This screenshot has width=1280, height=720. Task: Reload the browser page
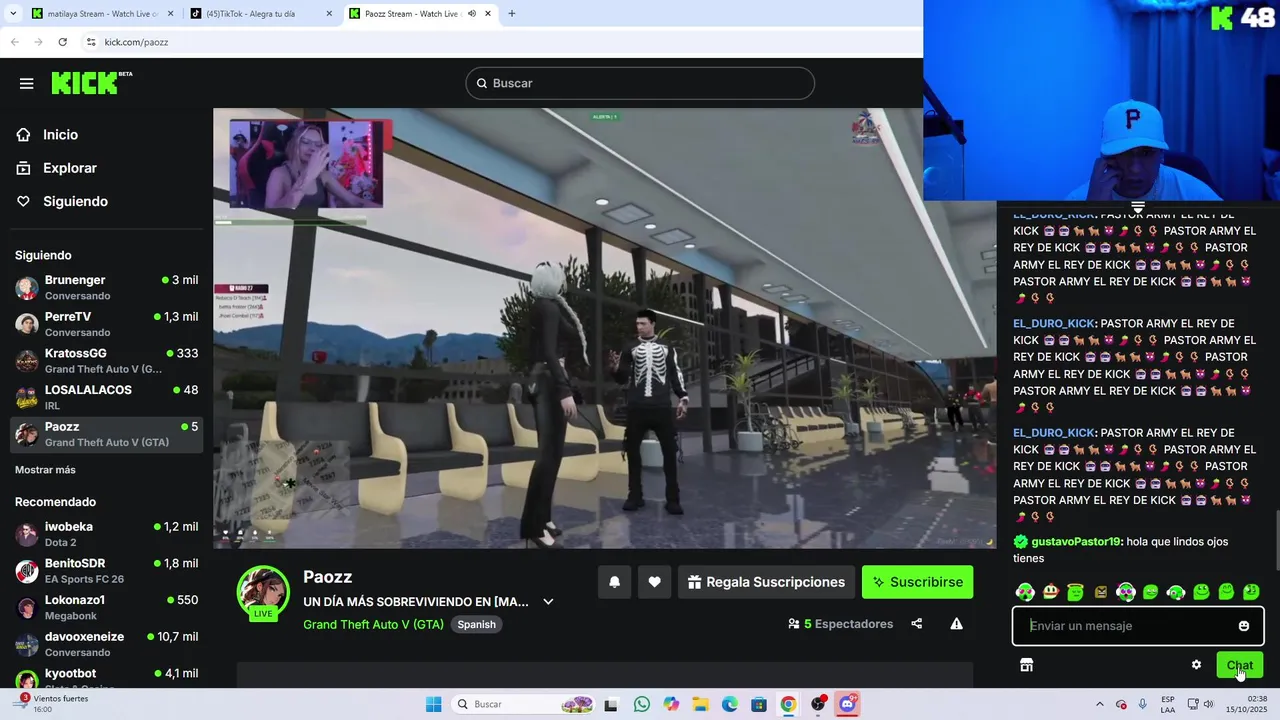(62, 42)
